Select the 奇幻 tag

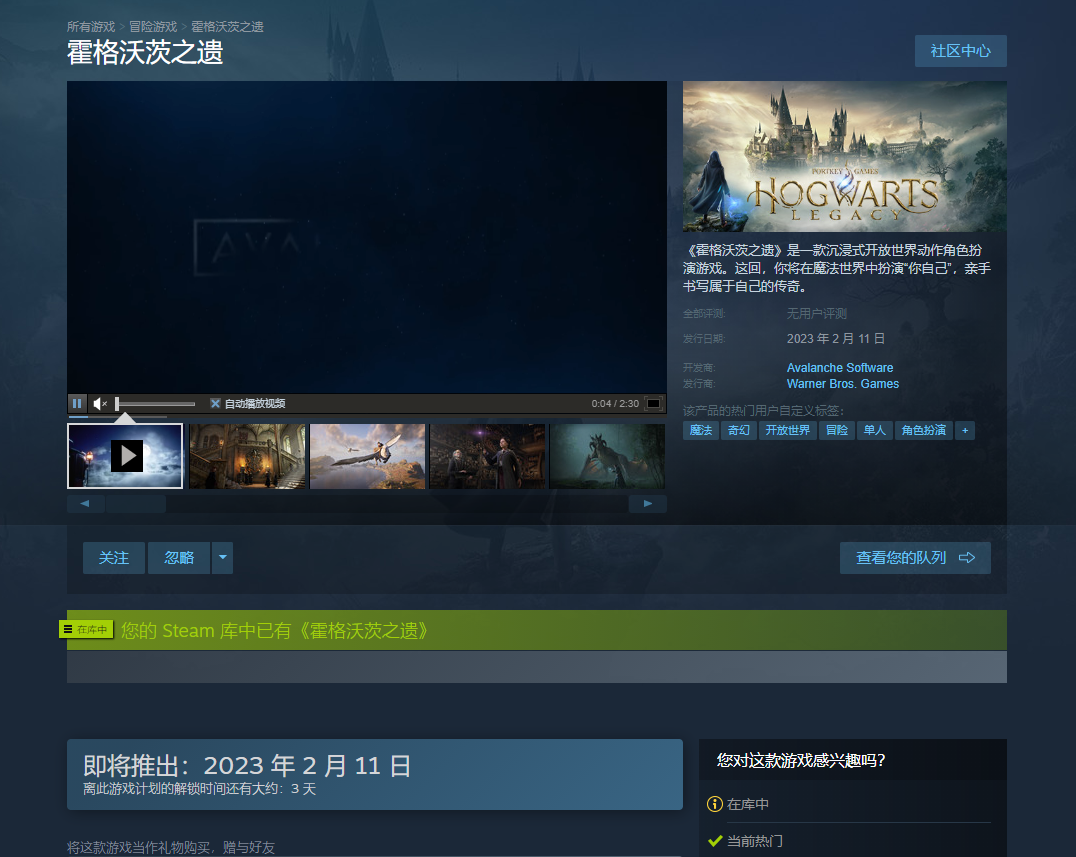click(738, 430)
